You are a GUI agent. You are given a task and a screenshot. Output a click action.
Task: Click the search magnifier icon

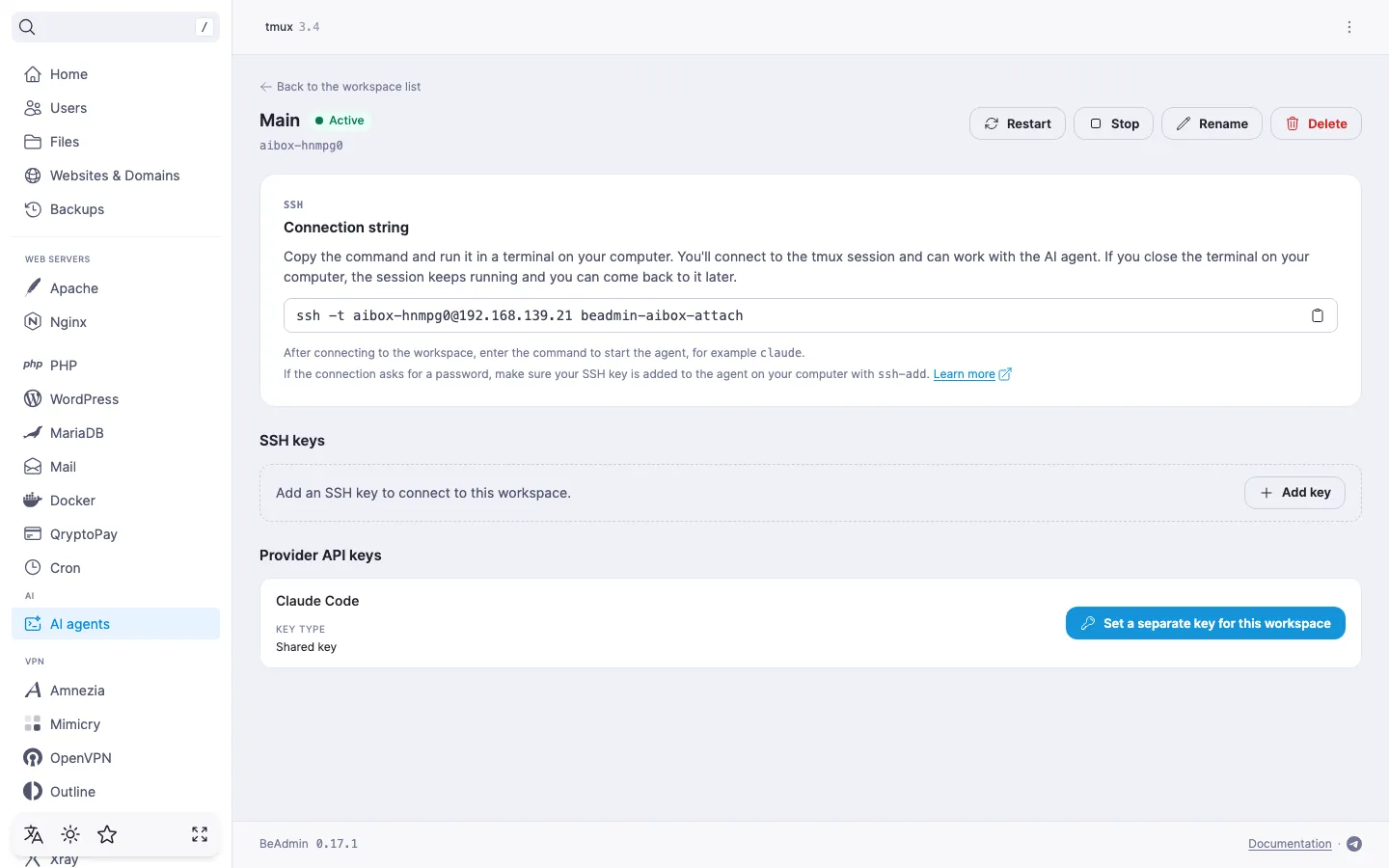pos(27,27)
